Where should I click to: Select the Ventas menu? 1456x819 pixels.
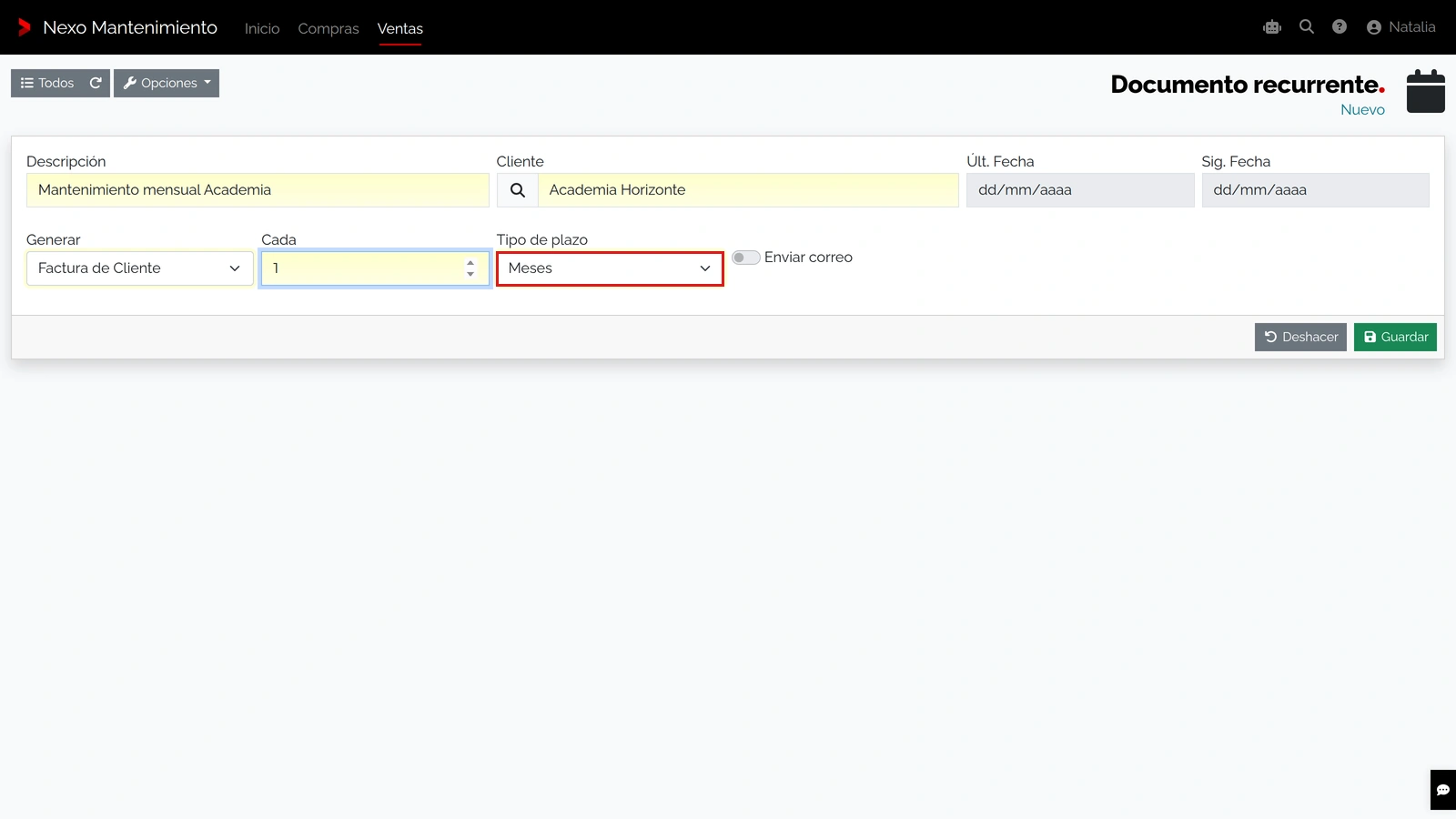(400, 28)
